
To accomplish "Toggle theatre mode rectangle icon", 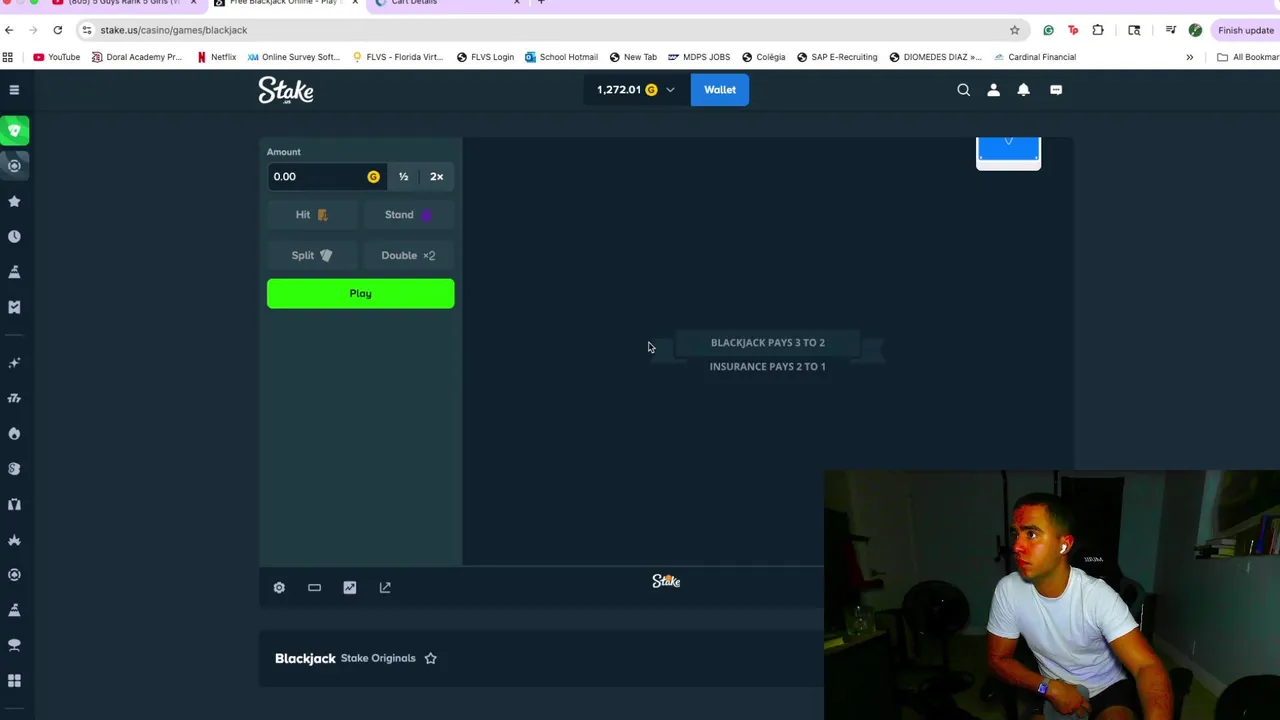I will tap(314, 588).
